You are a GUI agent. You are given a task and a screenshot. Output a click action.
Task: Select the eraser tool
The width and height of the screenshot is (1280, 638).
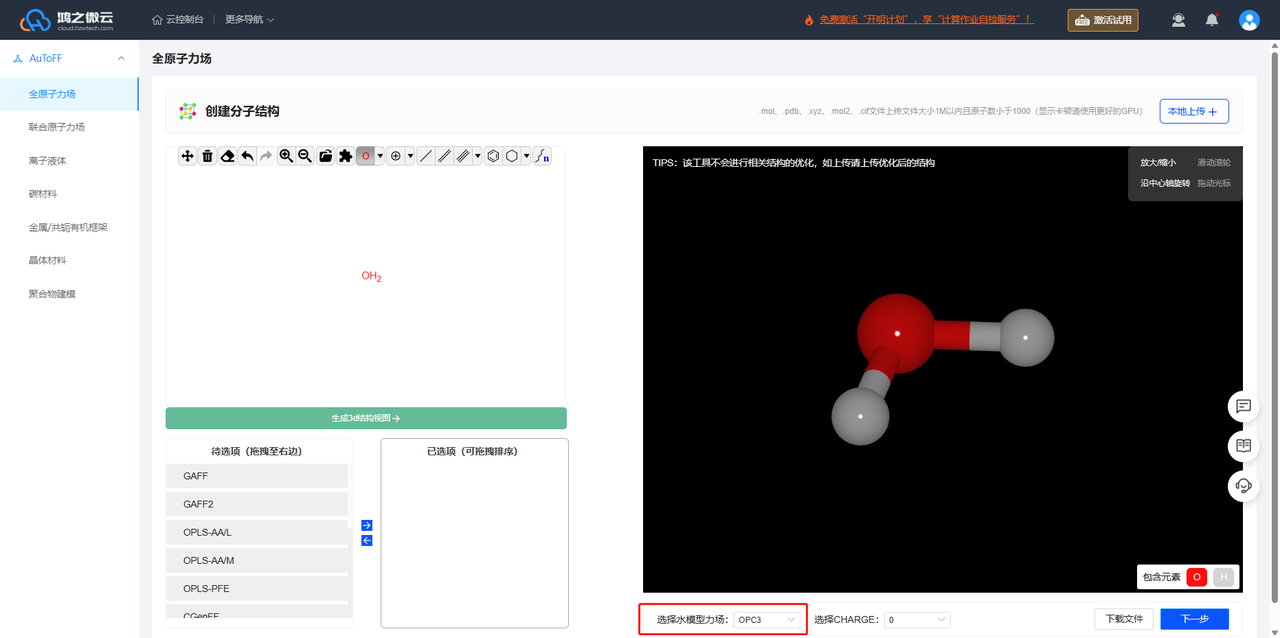227,156
